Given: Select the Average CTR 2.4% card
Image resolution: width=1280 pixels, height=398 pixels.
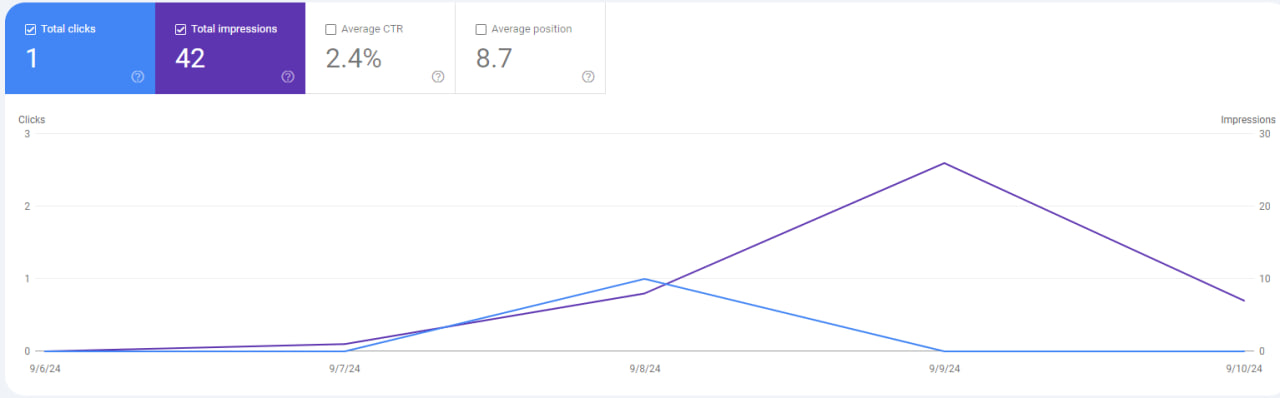Looking at the screenshot, I should [380, 48].
